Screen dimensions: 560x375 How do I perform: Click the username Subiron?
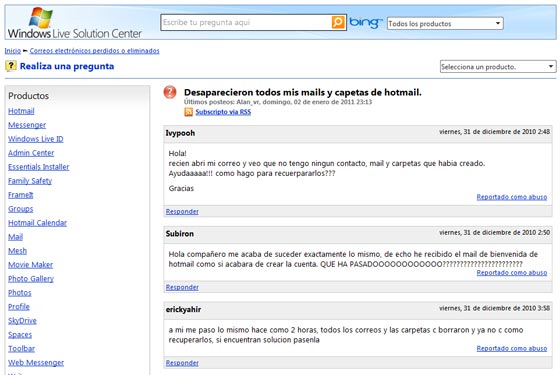[x=180, y=234]
